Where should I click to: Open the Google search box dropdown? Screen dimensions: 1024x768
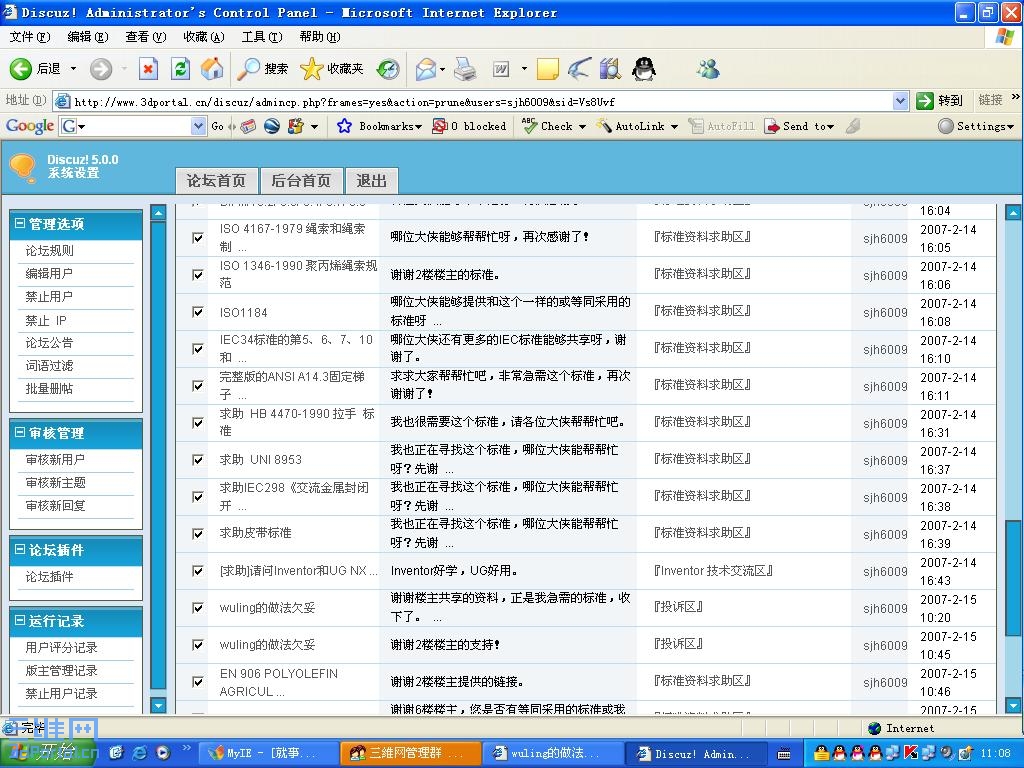(199, 126)
